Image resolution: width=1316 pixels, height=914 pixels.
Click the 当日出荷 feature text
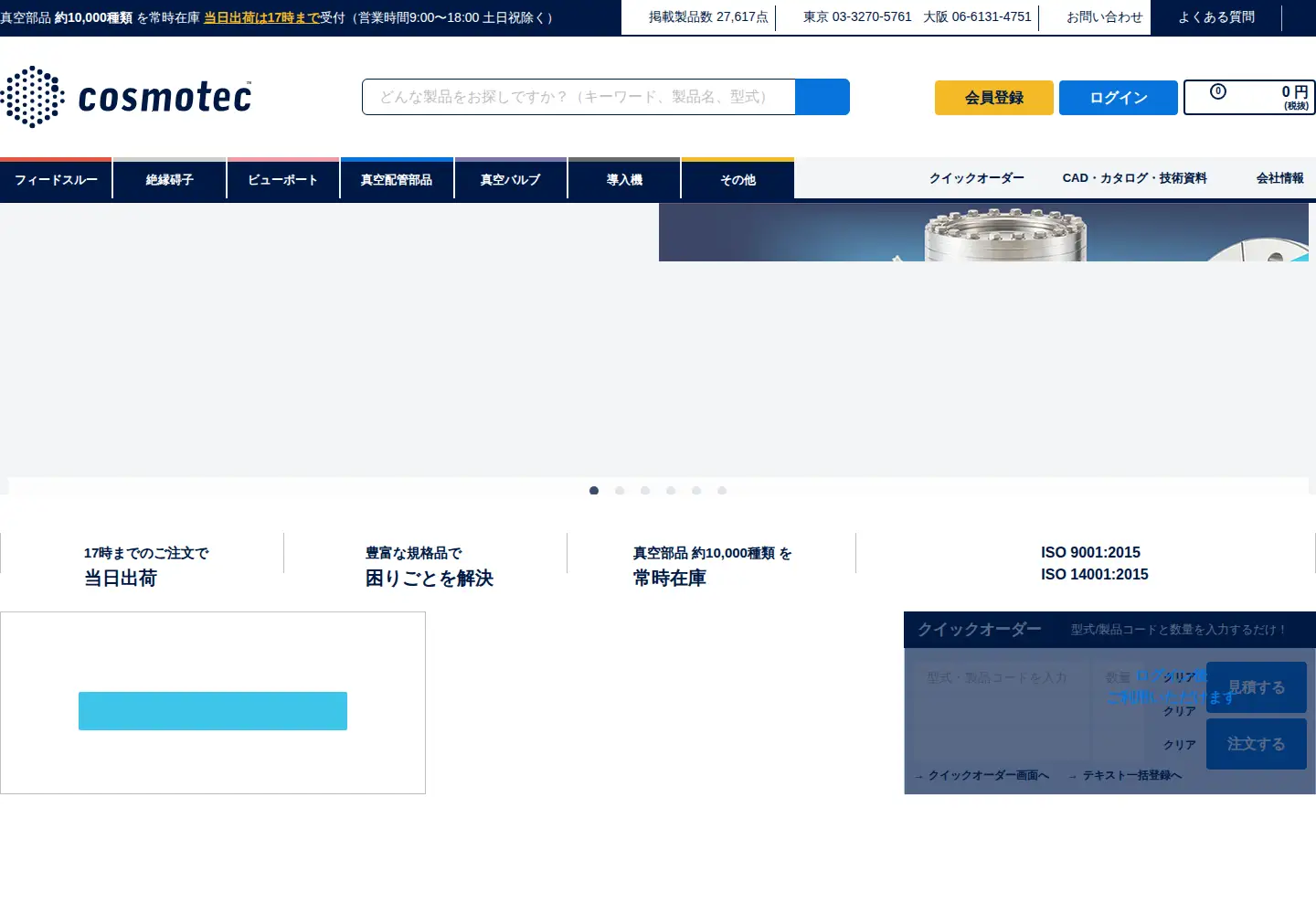point(121,579)
